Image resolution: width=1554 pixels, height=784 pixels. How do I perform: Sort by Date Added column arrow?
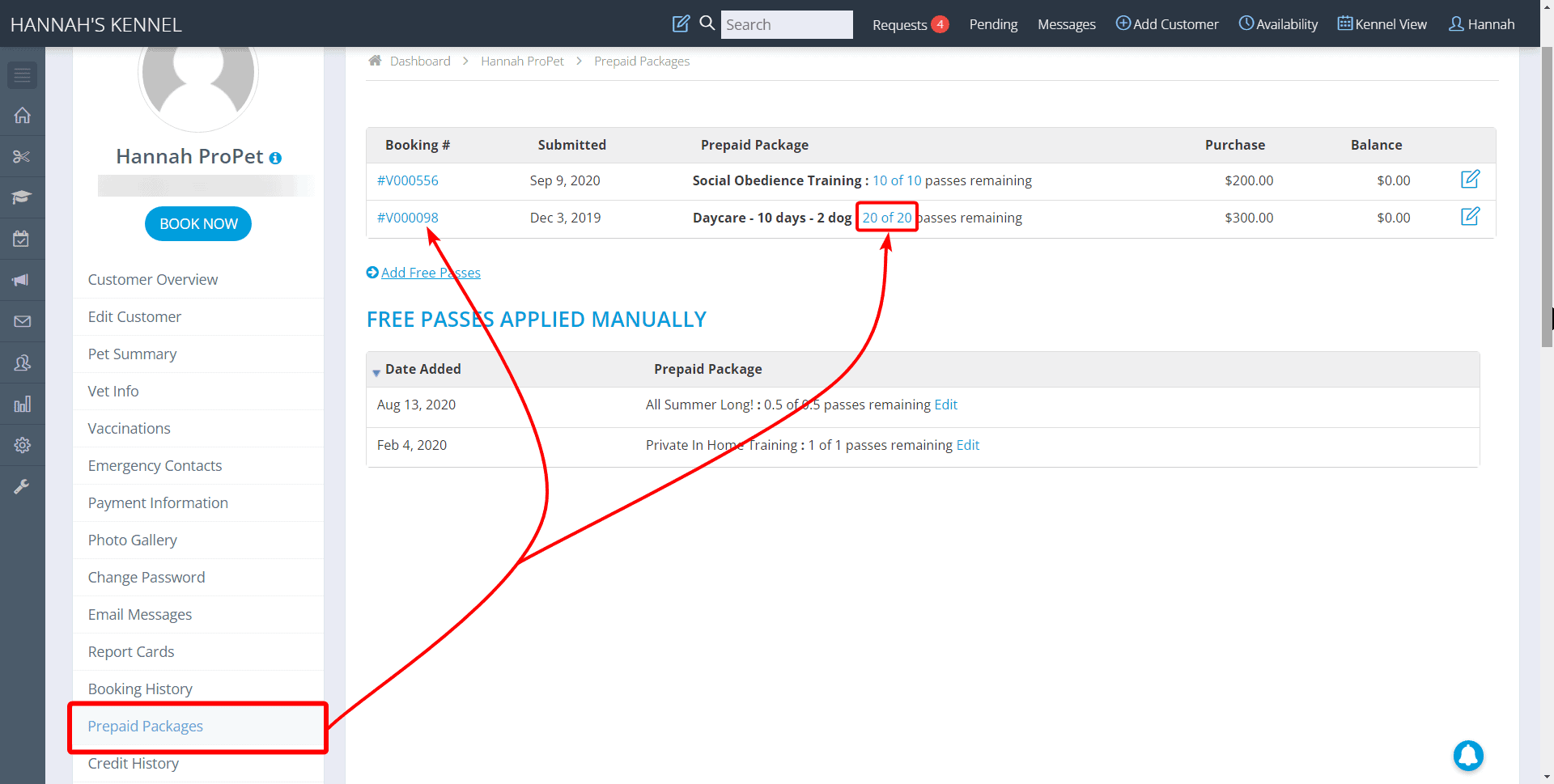pos(376,372)
